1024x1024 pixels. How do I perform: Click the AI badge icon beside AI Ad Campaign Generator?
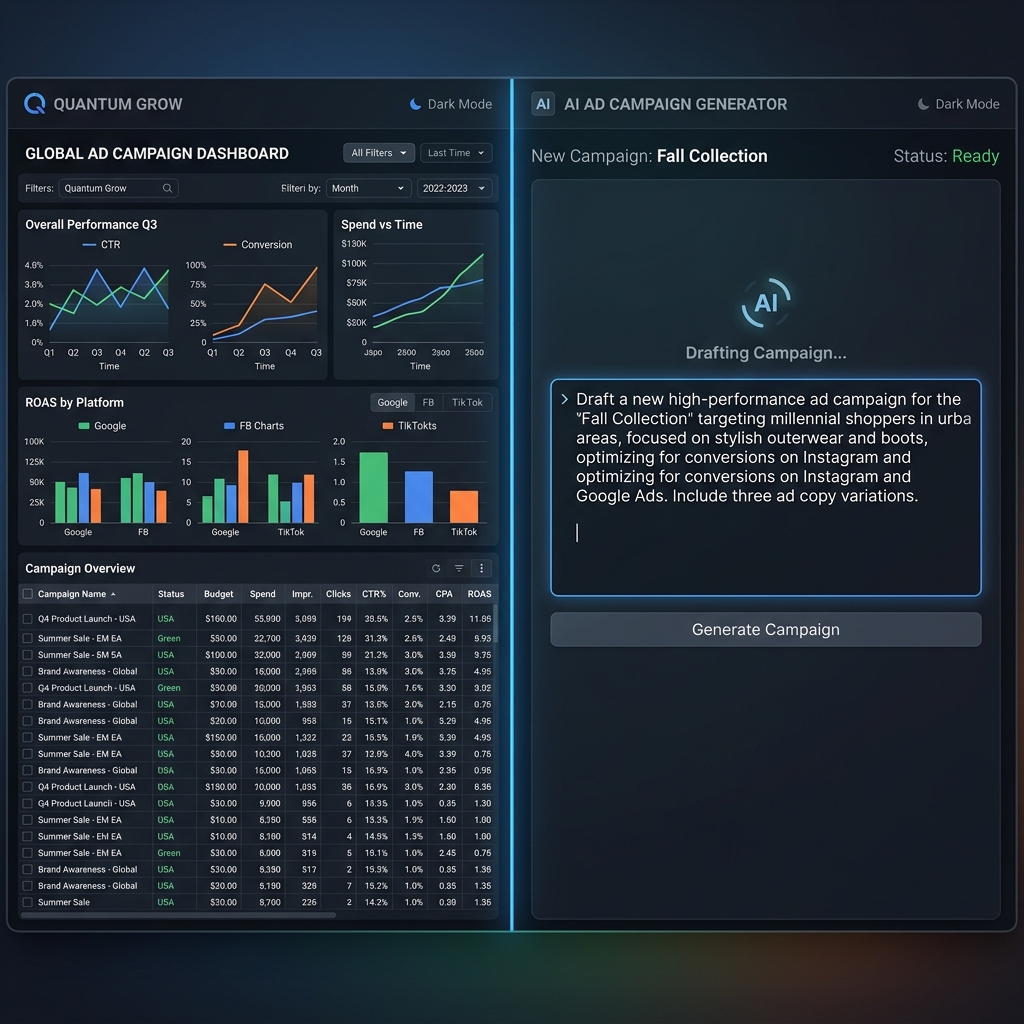pyautogui.click(x=543, y=104)
